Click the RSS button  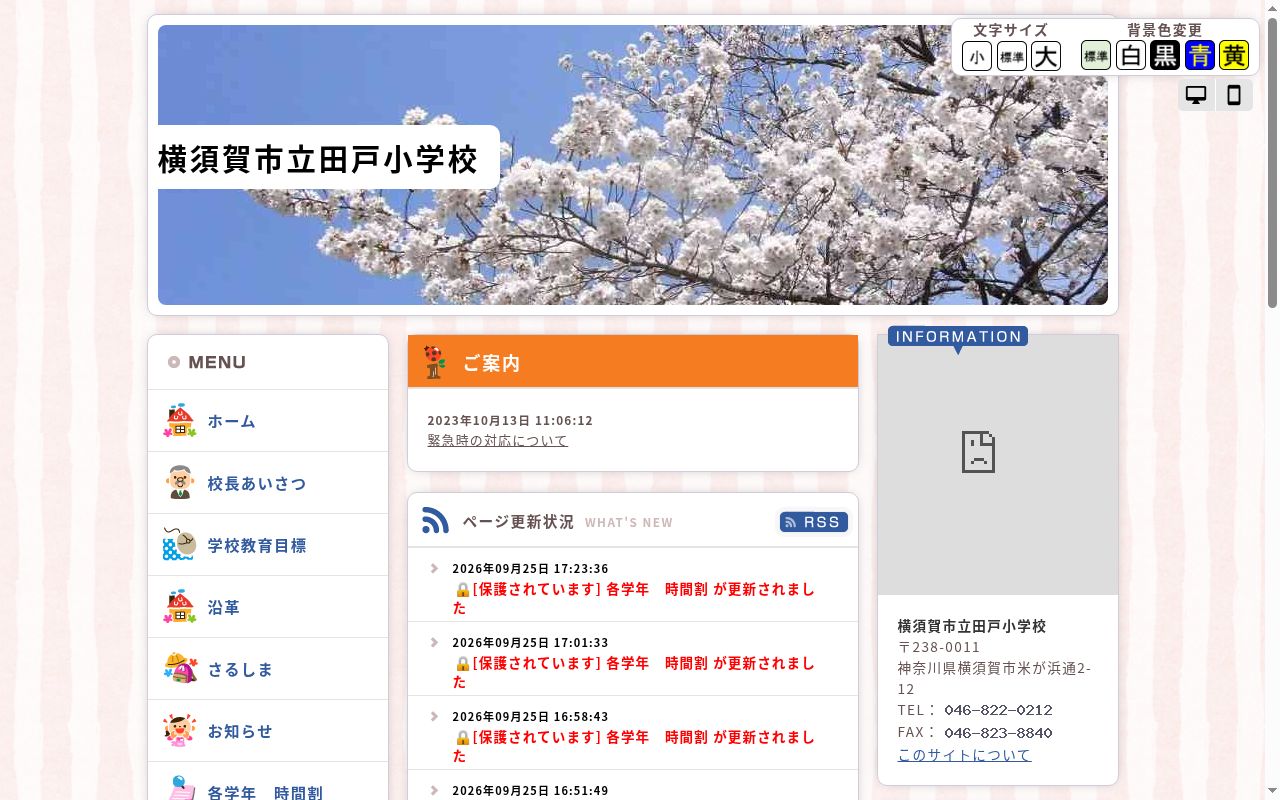click(814, 522)
